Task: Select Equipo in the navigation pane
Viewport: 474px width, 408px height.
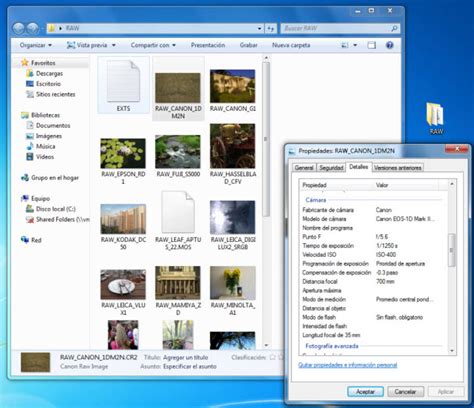Action: (x=40, y=198)
